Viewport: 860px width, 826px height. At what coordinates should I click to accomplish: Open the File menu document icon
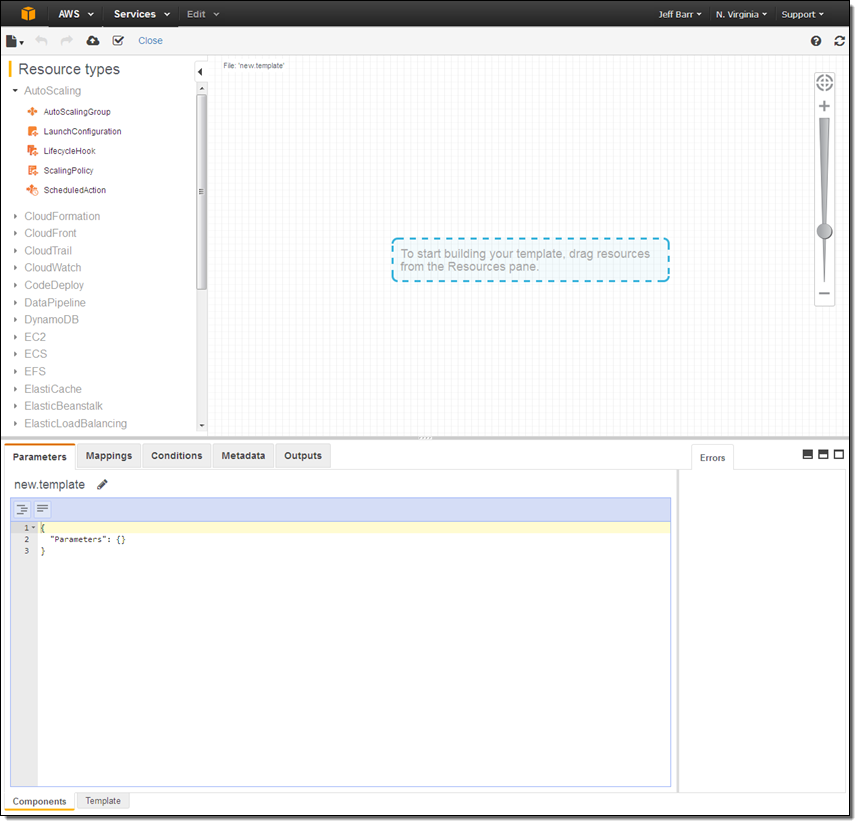click(x=13, y=41)
